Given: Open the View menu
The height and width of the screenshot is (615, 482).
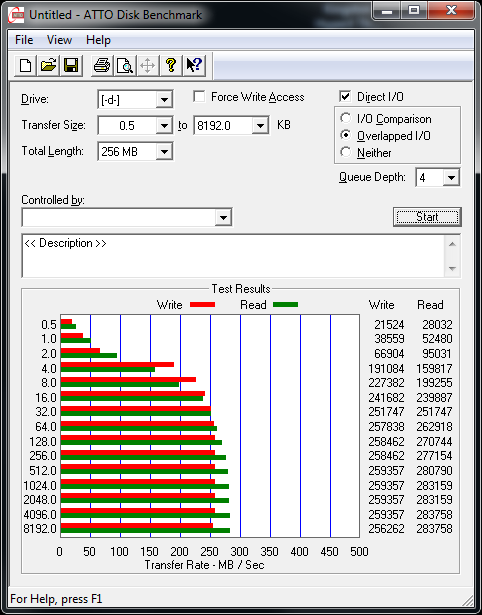Looking at the screenshot, I should 60,40.
